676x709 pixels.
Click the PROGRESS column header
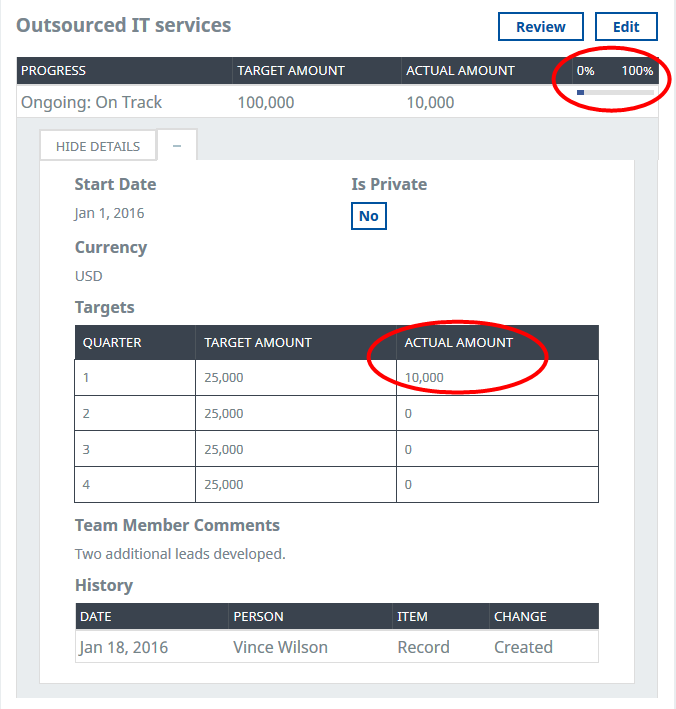tap(54, 71)
